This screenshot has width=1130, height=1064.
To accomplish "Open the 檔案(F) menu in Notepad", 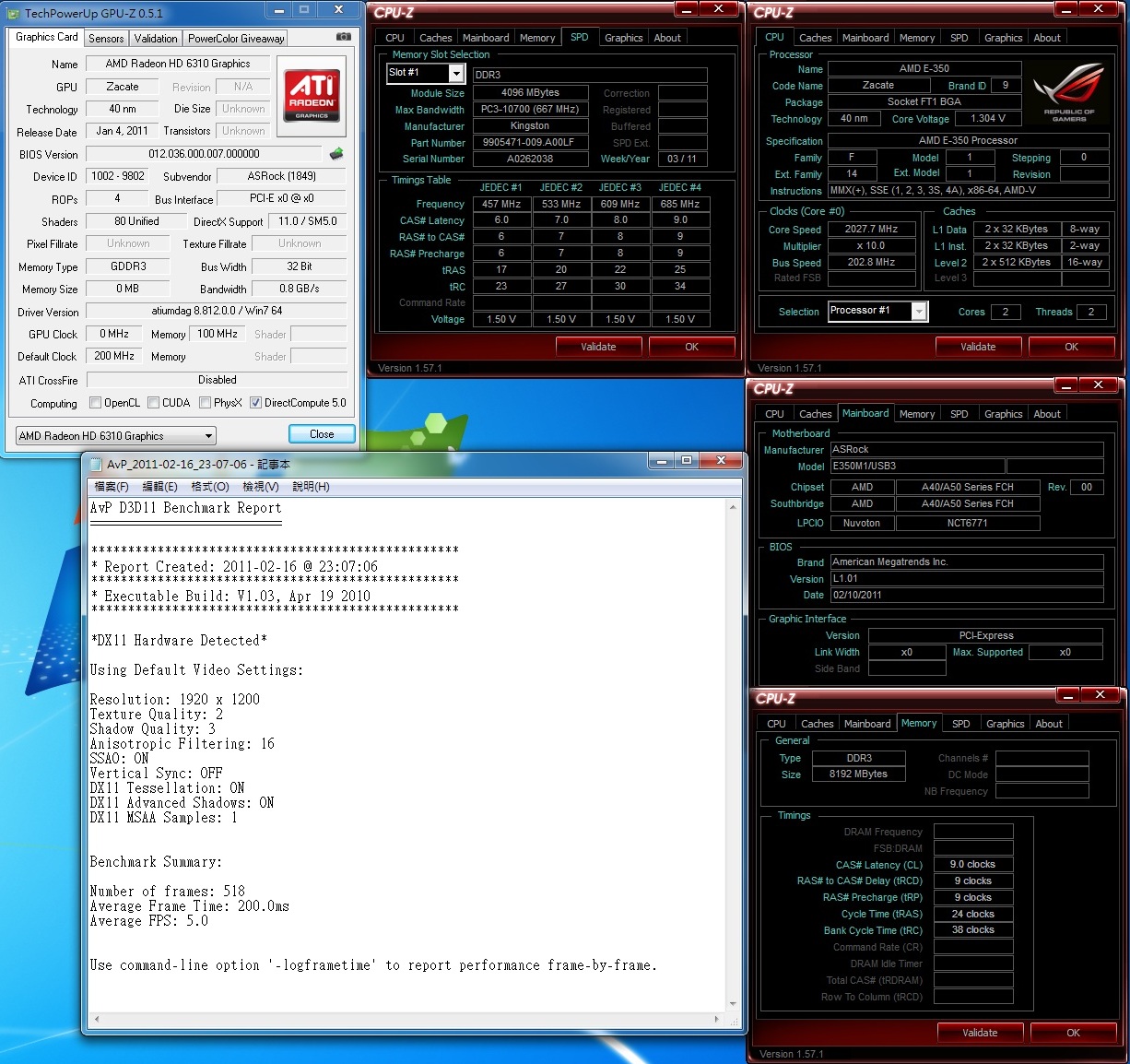I will (112, 486).
